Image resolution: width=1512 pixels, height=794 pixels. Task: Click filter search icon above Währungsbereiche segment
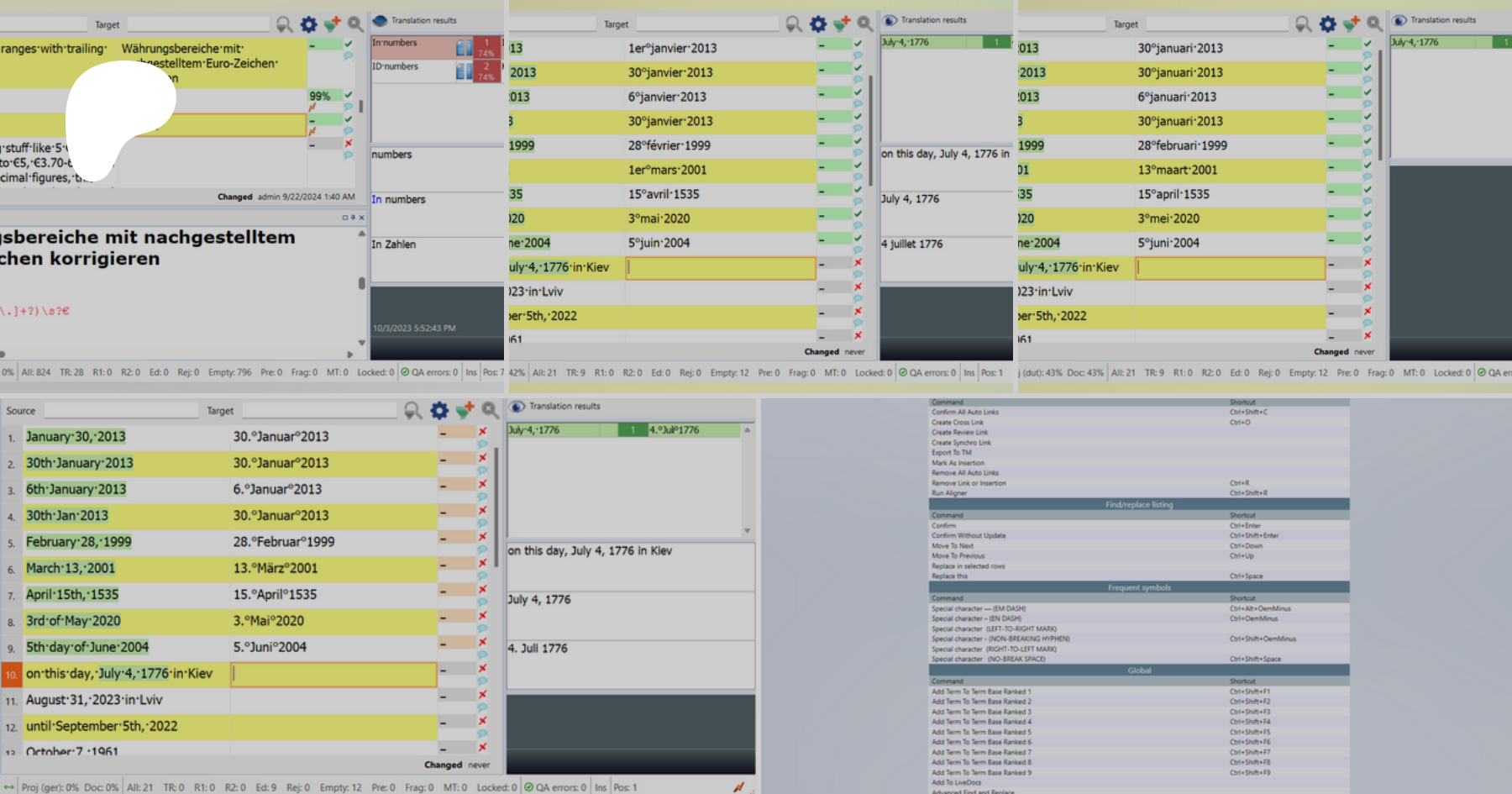[x=285, y=24]
